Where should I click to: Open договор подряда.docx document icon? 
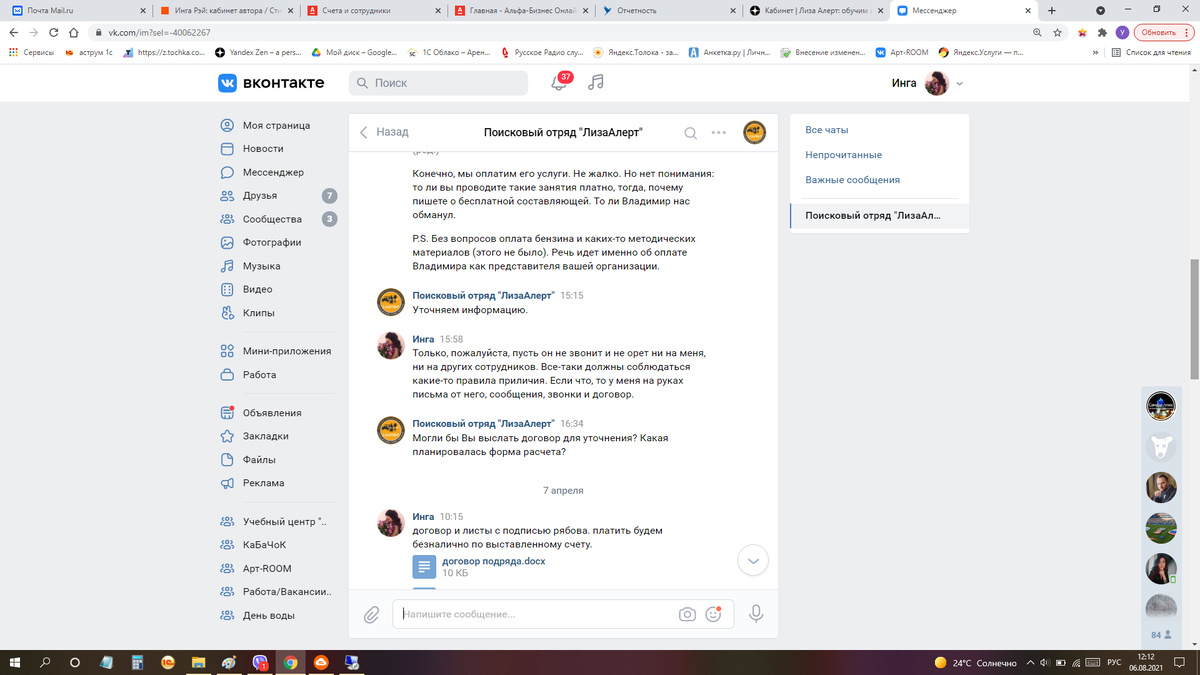(x=424, y=567)
